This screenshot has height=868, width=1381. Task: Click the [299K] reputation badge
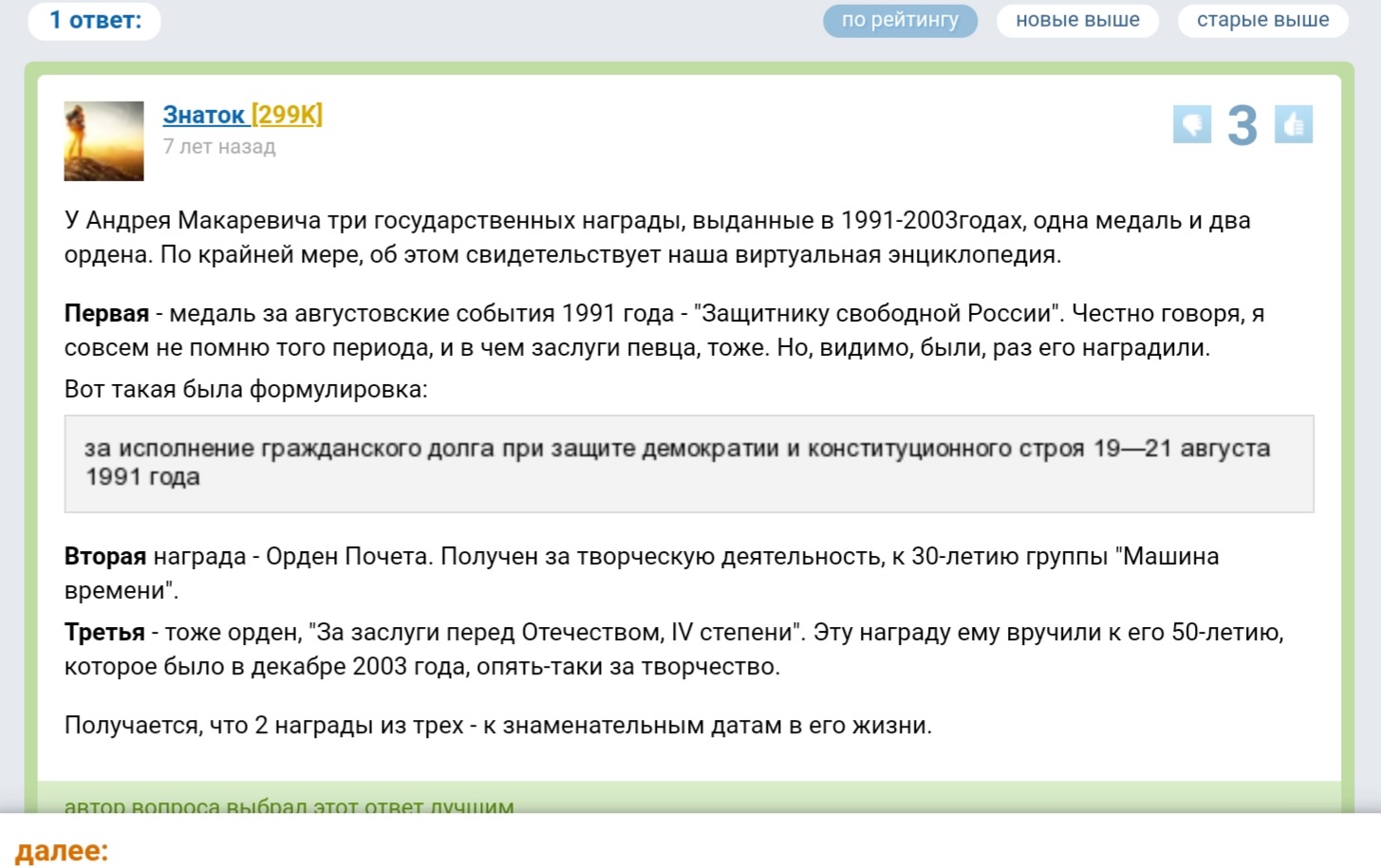pyautogui.click(x=287, y=115)
